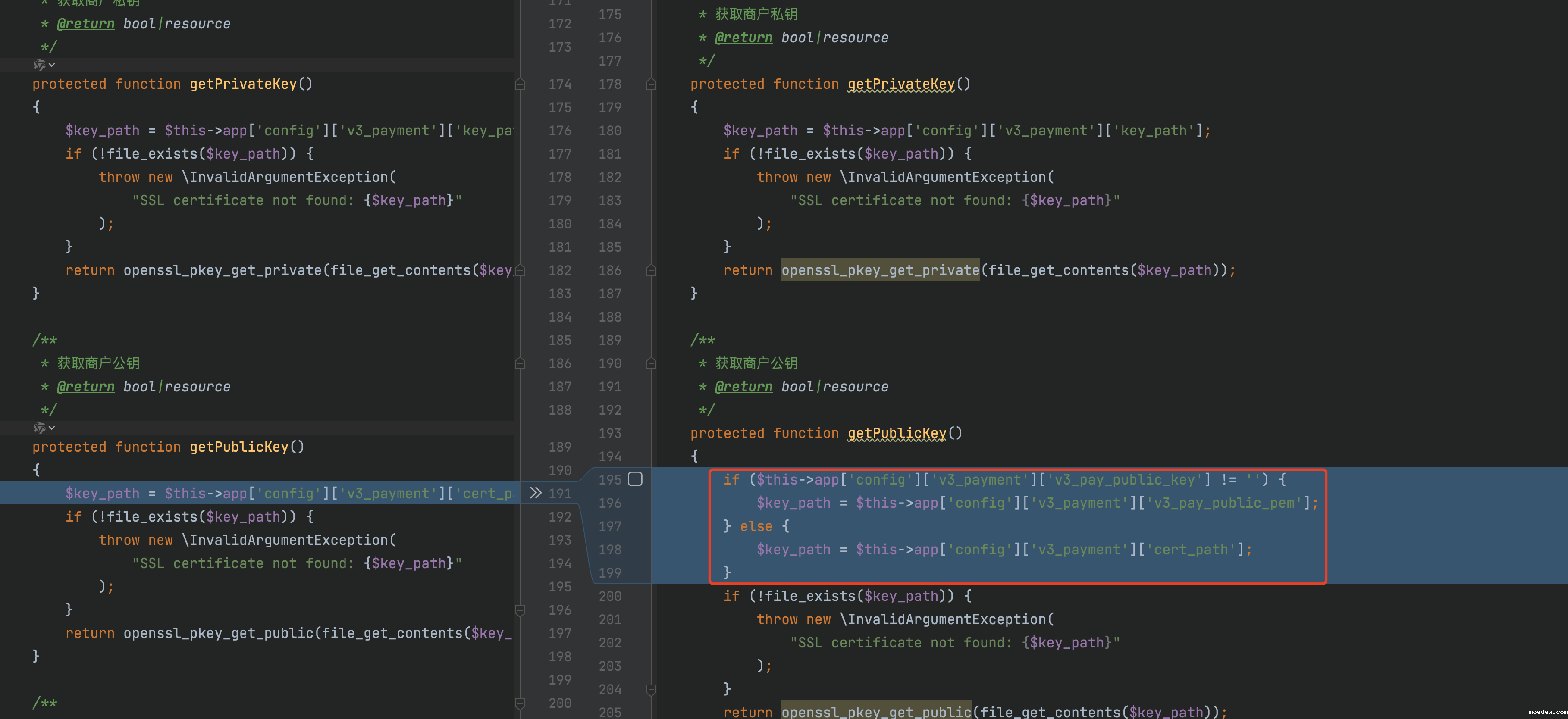Open dropdown chevron above getPrivateKey function
Screen dimensions: 1568x719
pyautogui.click(x=52, y=65)
